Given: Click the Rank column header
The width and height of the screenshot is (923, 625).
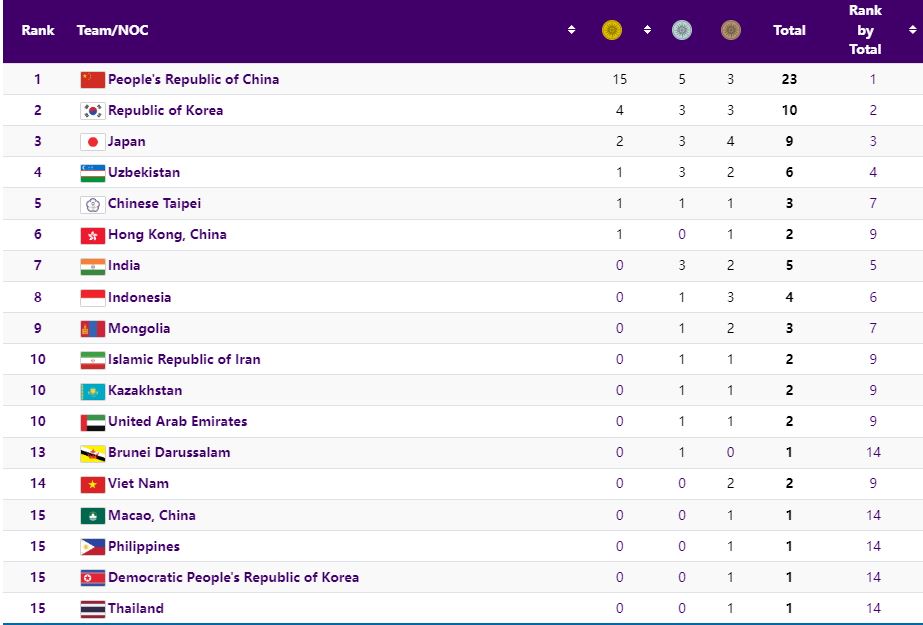Looking at the screenshot, I should [38, 30].
